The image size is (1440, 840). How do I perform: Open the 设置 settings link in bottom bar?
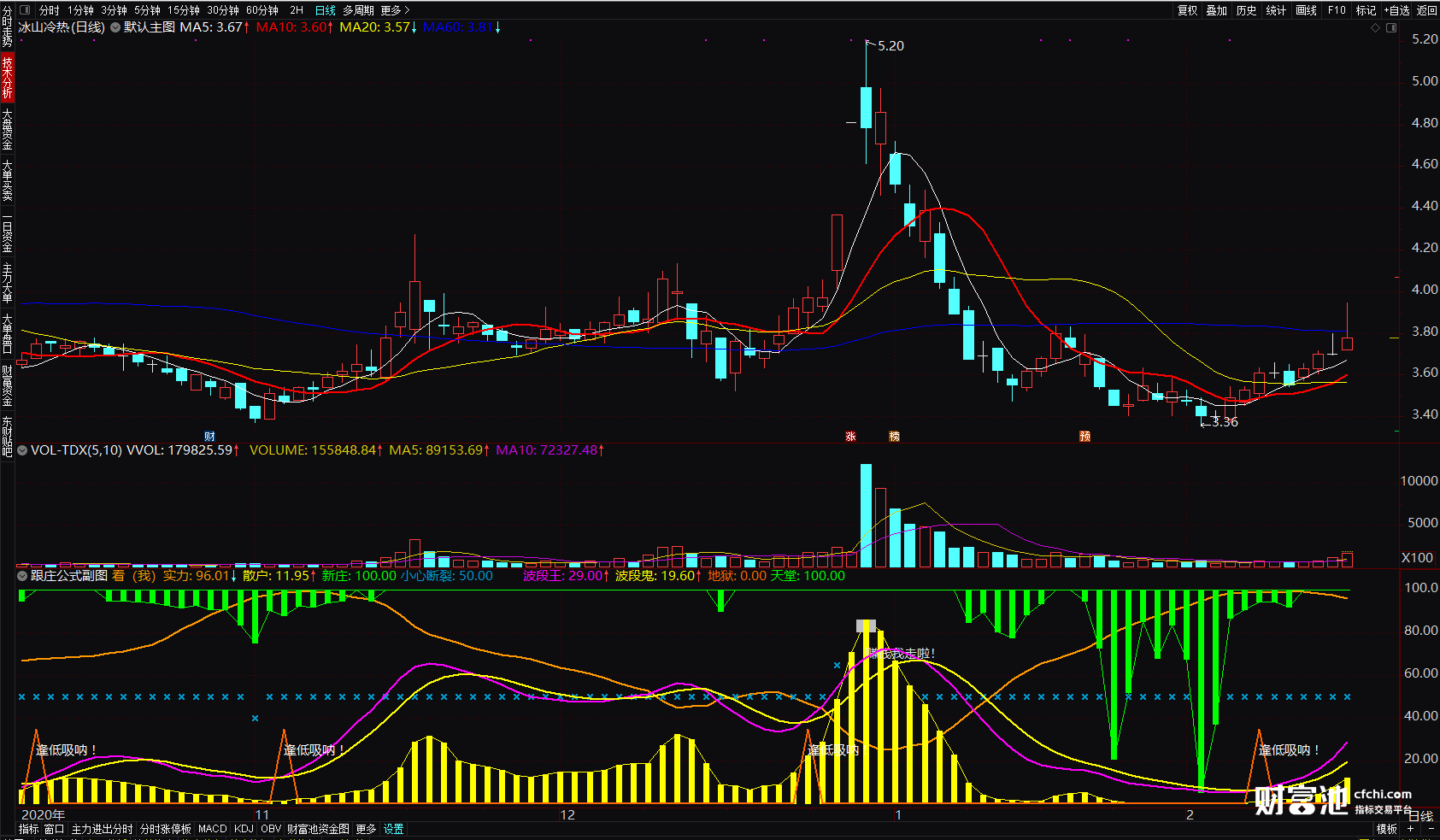(393, 829)
